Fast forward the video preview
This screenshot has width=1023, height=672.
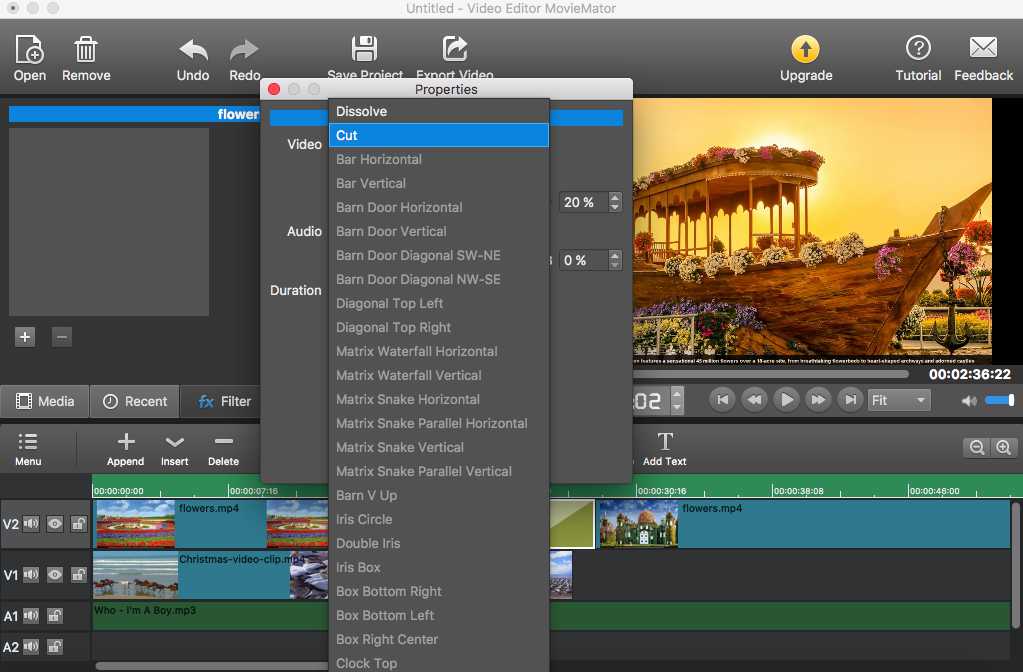tap(818, 400)
